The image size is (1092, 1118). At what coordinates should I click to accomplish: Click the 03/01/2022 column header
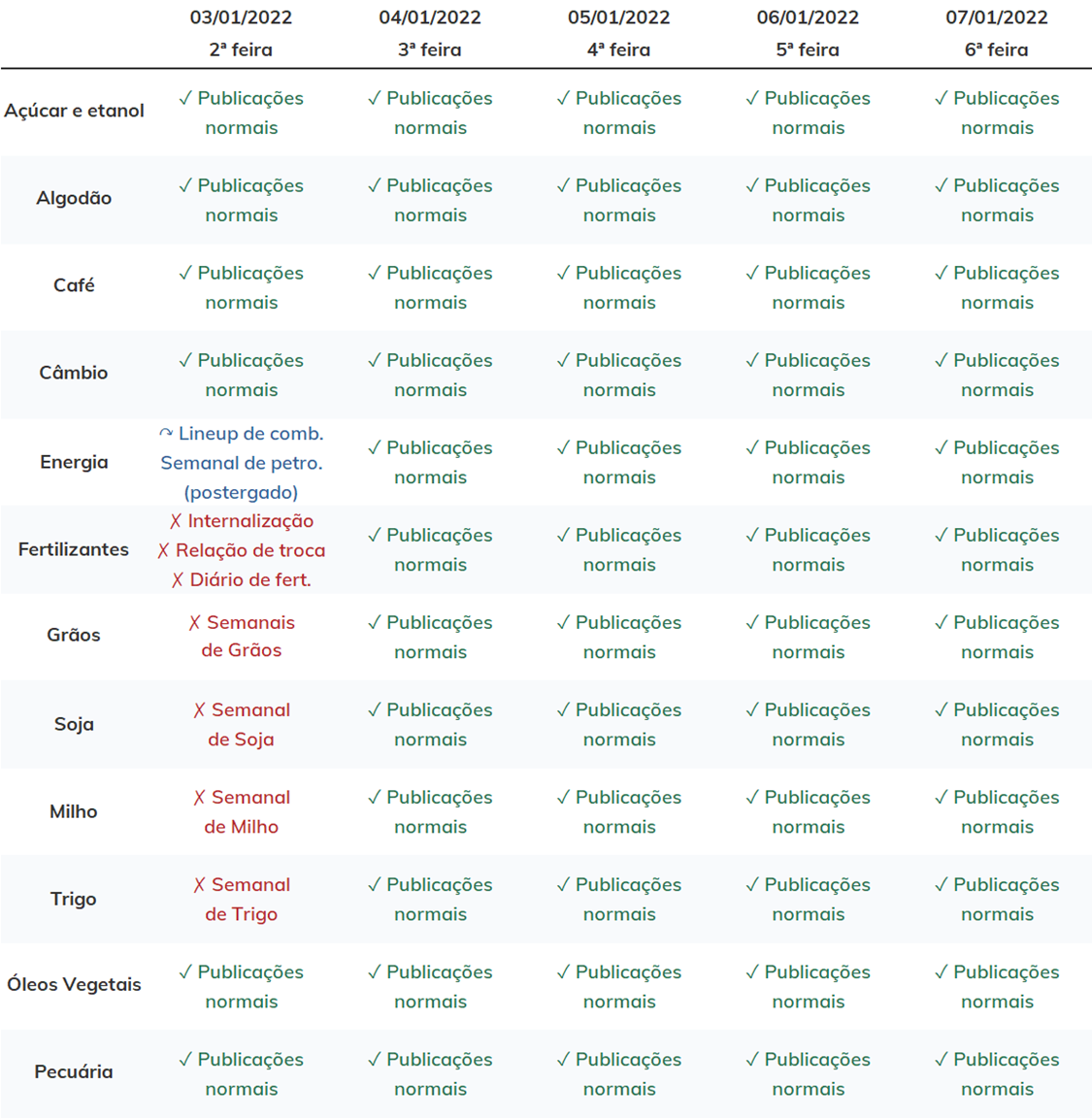[x=241, y=34]
